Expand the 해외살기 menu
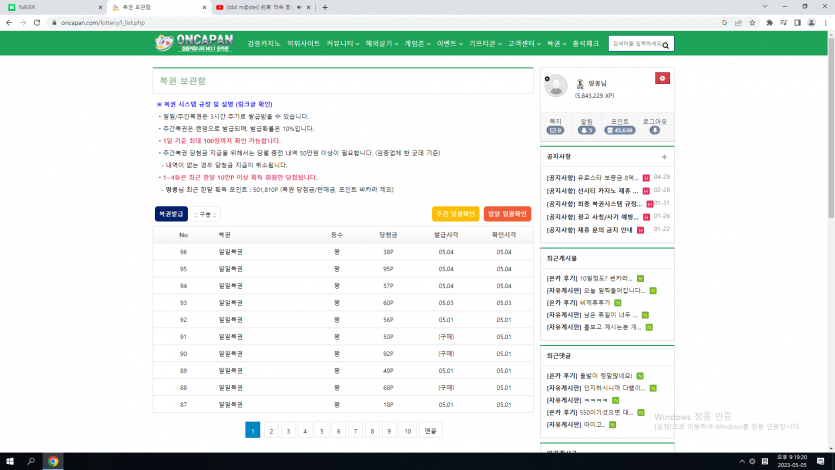The height and width of the screenshot is (470, 835). [x=381, y=44]
